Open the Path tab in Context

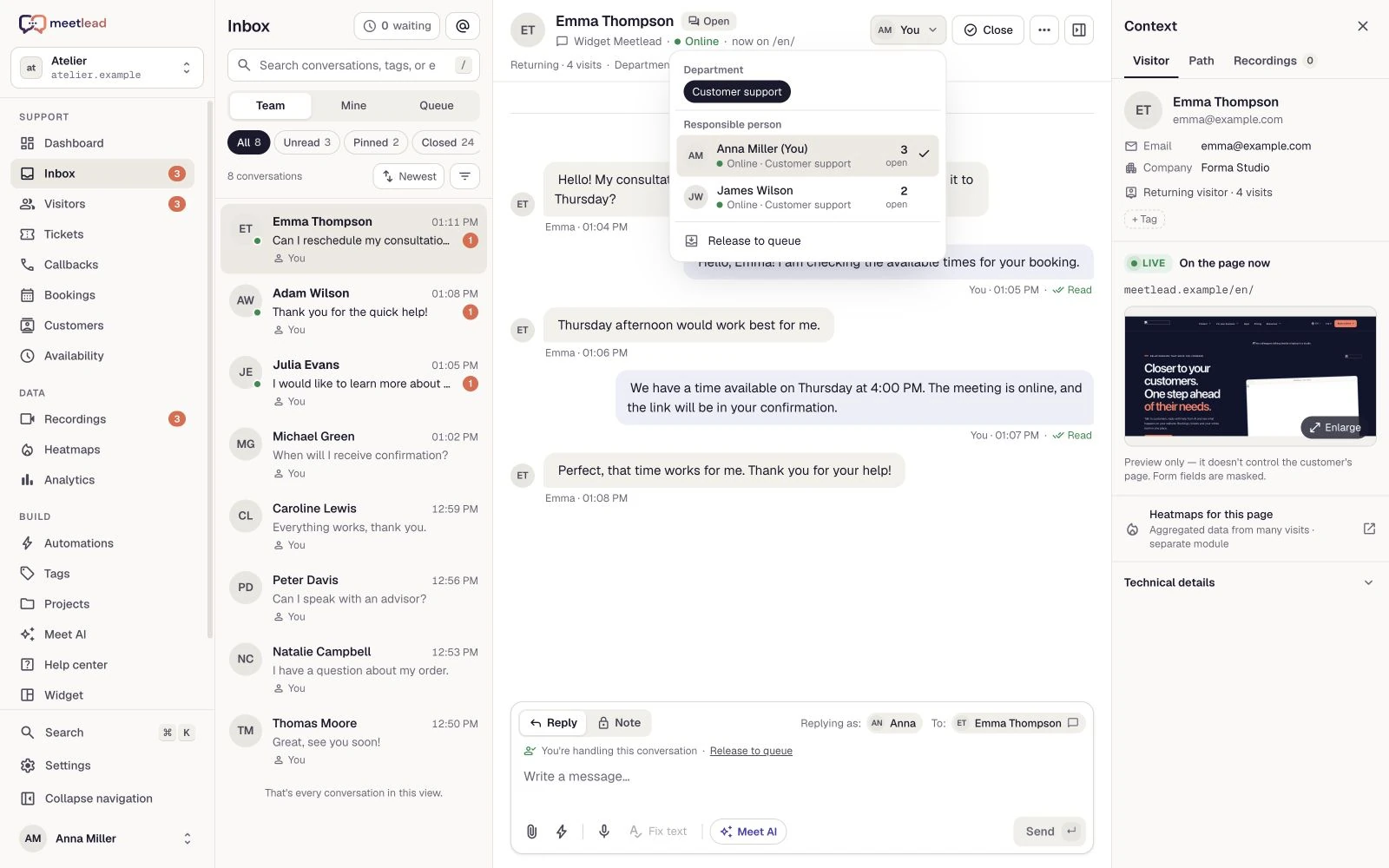click(x=1201, y=61)
